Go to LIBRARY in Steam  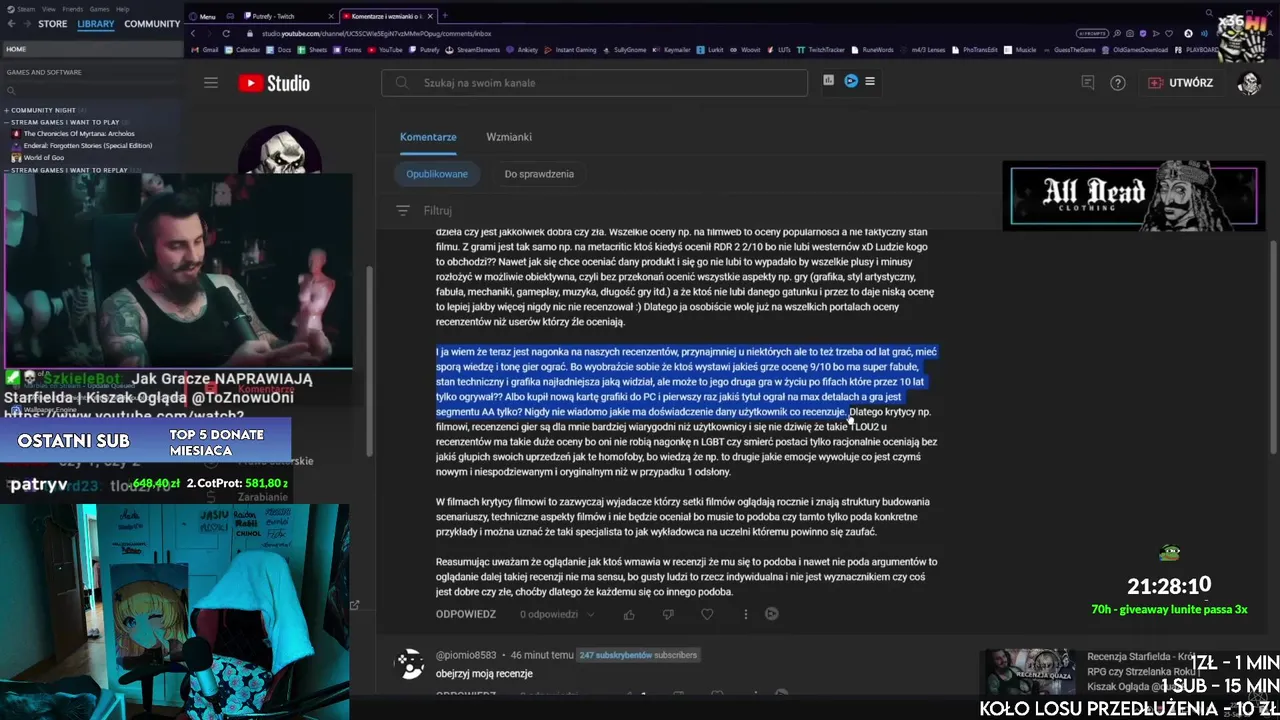coord(96,24)
